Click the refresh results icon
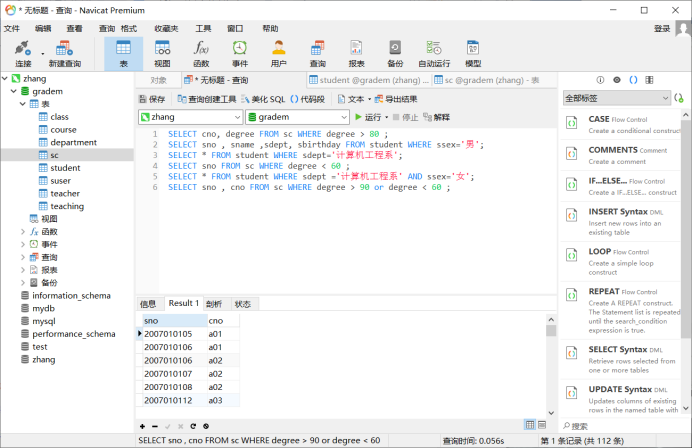This screenshot has width=692, height=448. 193,426
